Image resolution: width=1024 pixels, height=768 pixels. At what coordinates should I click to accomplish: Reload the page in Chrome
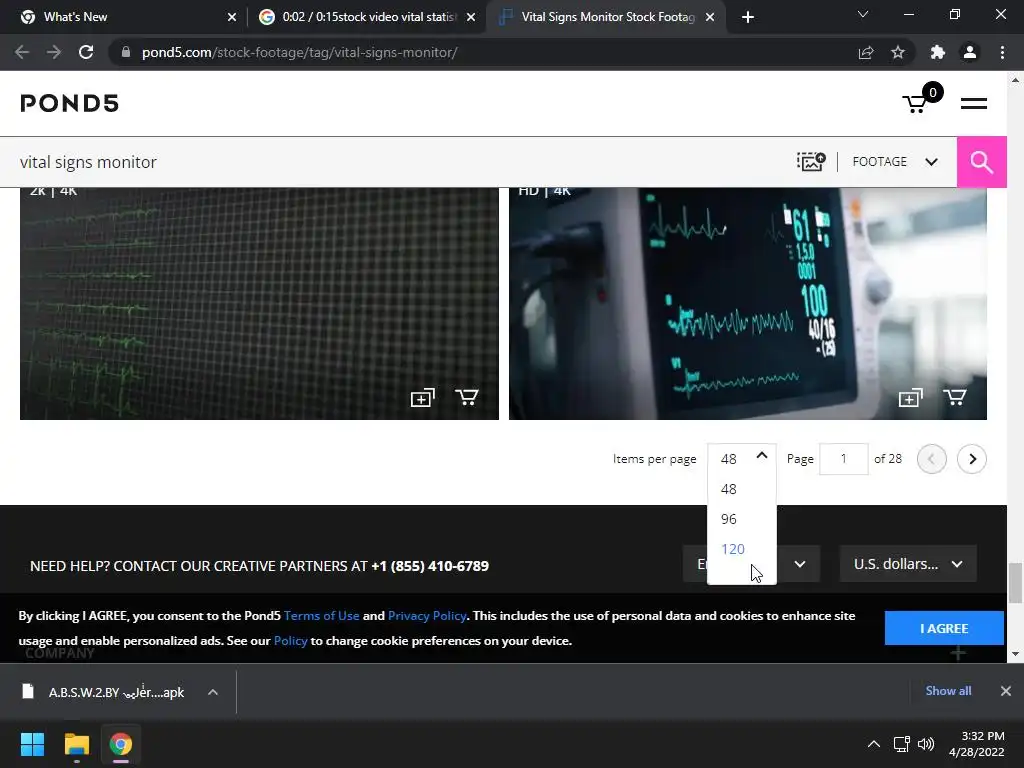(86, 52)
